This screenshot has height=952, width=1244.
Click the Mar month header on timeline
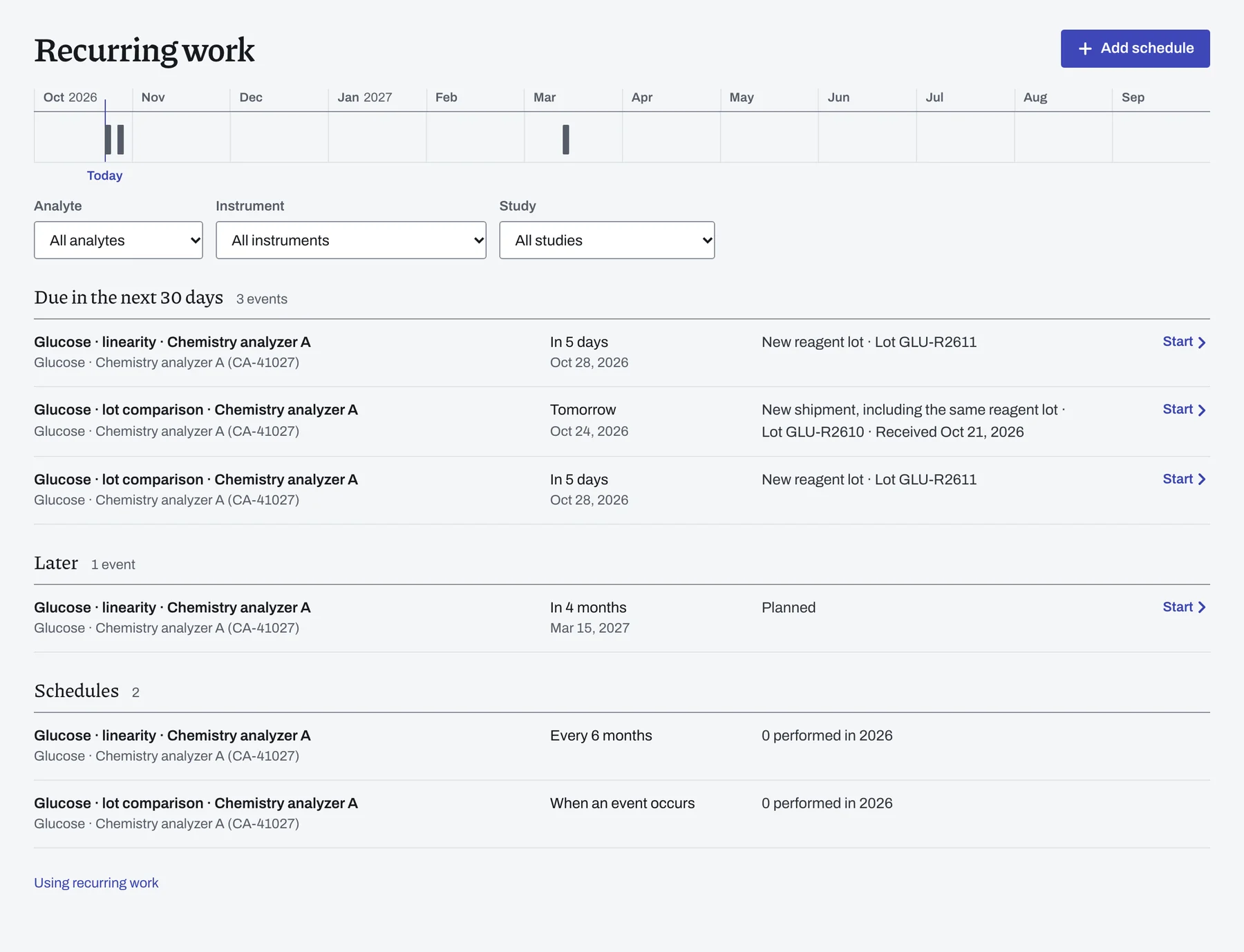(545, 97)
